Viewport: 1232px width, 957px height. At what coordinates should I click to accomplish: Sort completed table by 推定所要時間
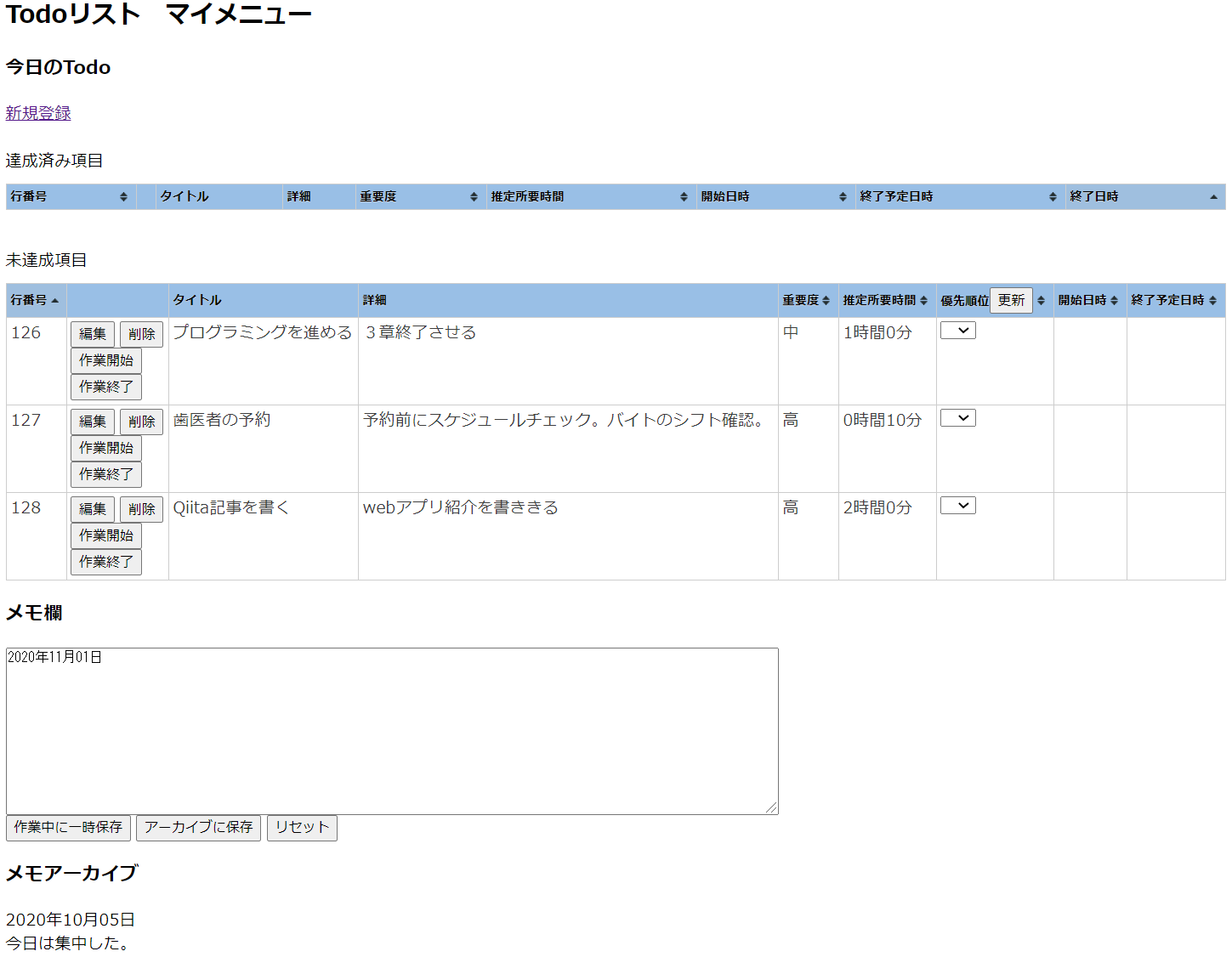coord(591,196)
